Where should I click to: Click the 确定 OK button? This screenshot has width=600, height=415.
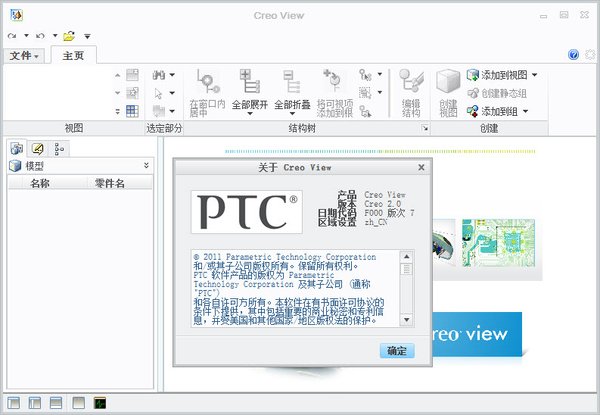(397, 351)
